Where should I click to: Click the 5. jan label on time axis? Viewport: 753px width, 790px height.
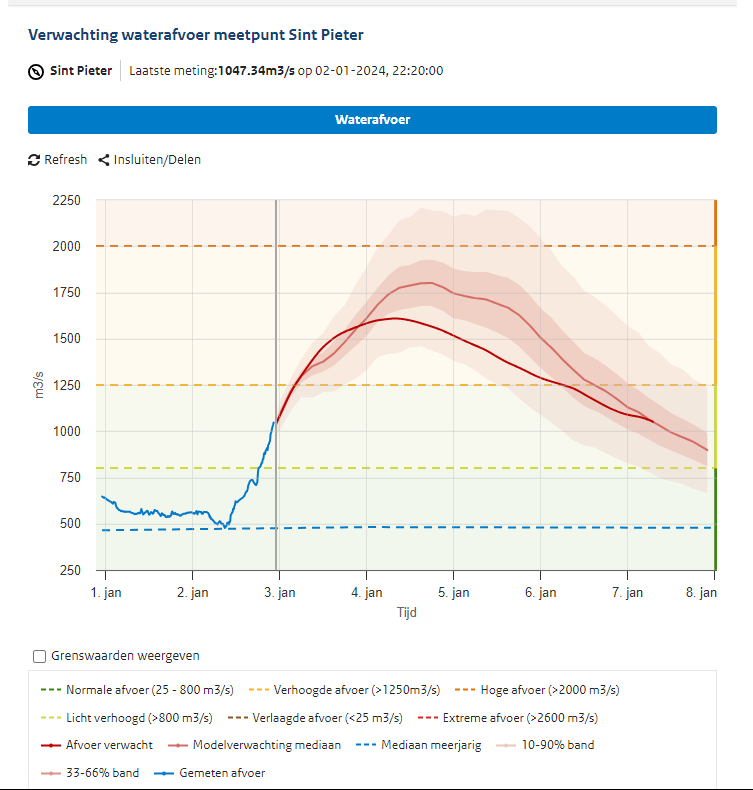click(454, 593)
